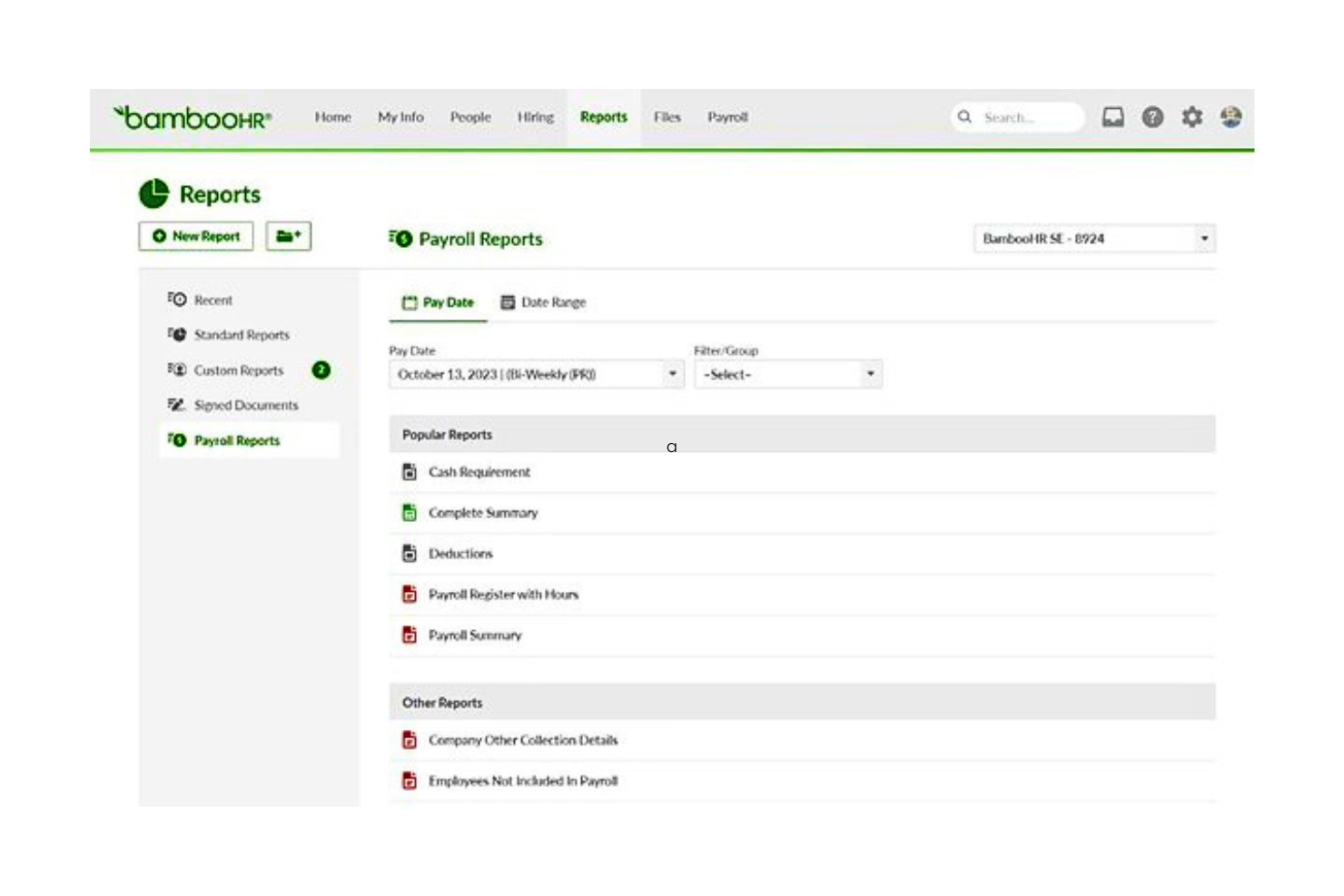Click the Employees Not Included in Payroll icon
The image size is (1344, 896).
(410, 781)
